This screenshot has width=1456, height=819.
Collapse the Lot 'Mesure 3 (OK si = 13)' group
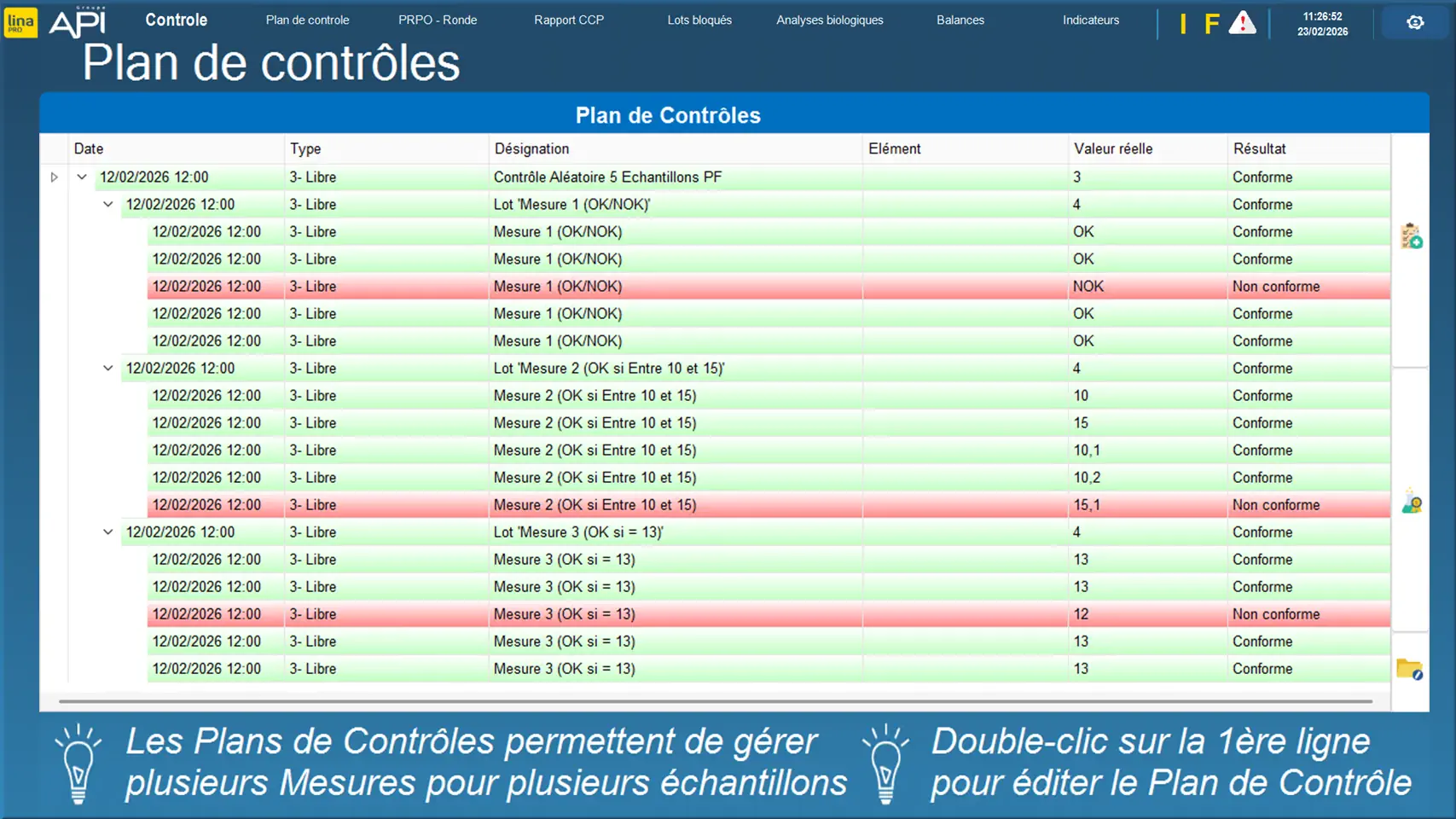[108, 532]
